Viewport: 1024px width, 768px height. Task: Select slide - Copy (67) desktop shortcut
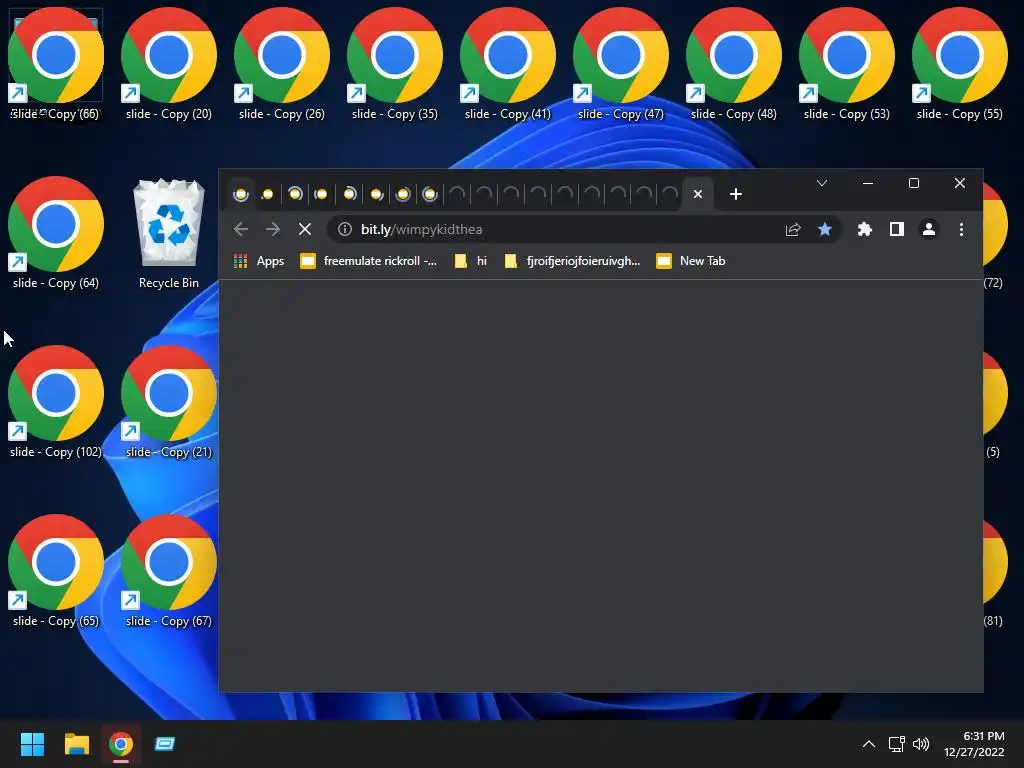click(x=168, y=571)
